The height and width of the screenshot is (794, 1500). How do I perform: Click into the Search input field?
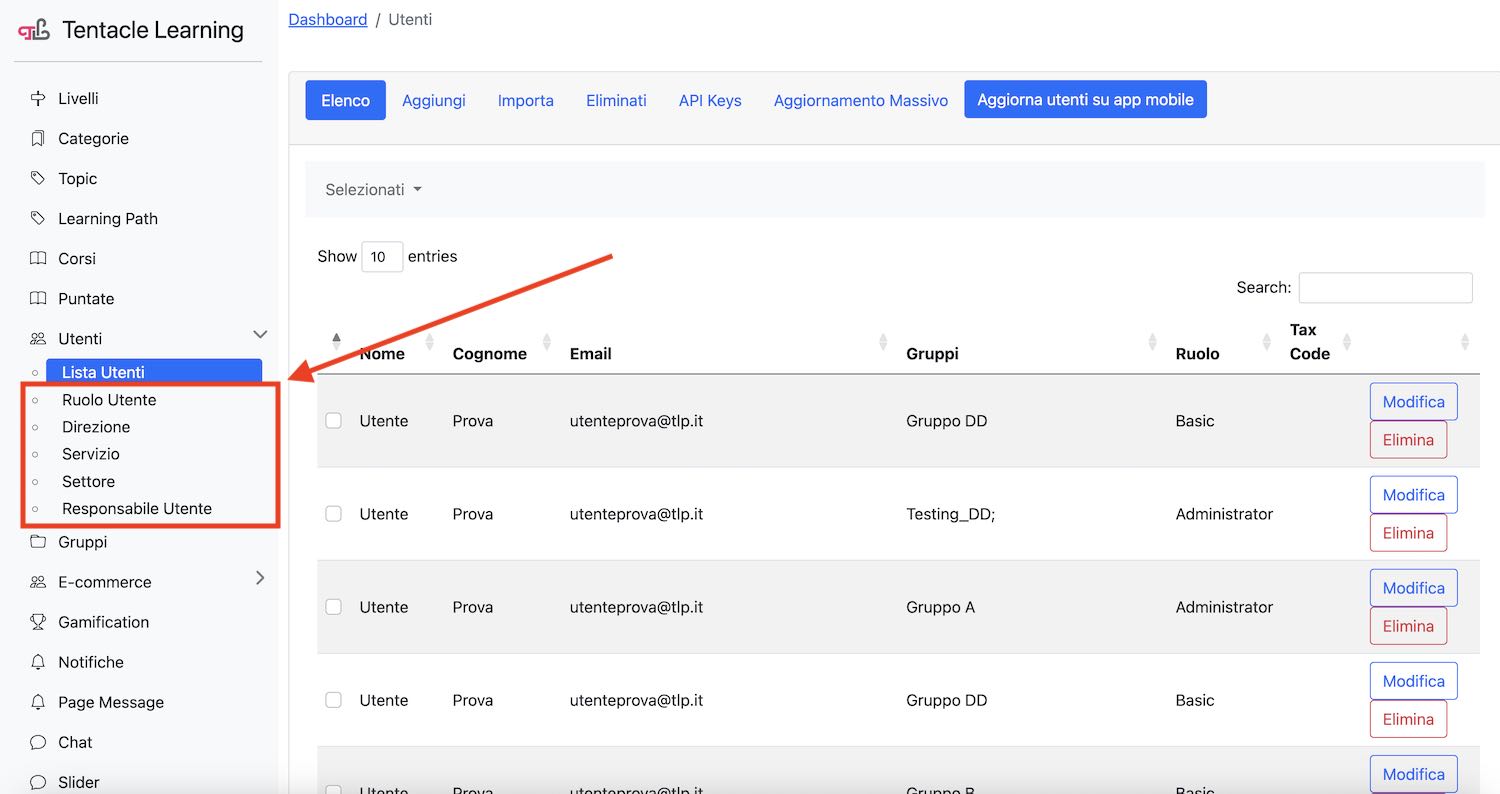click(1385, 288)
